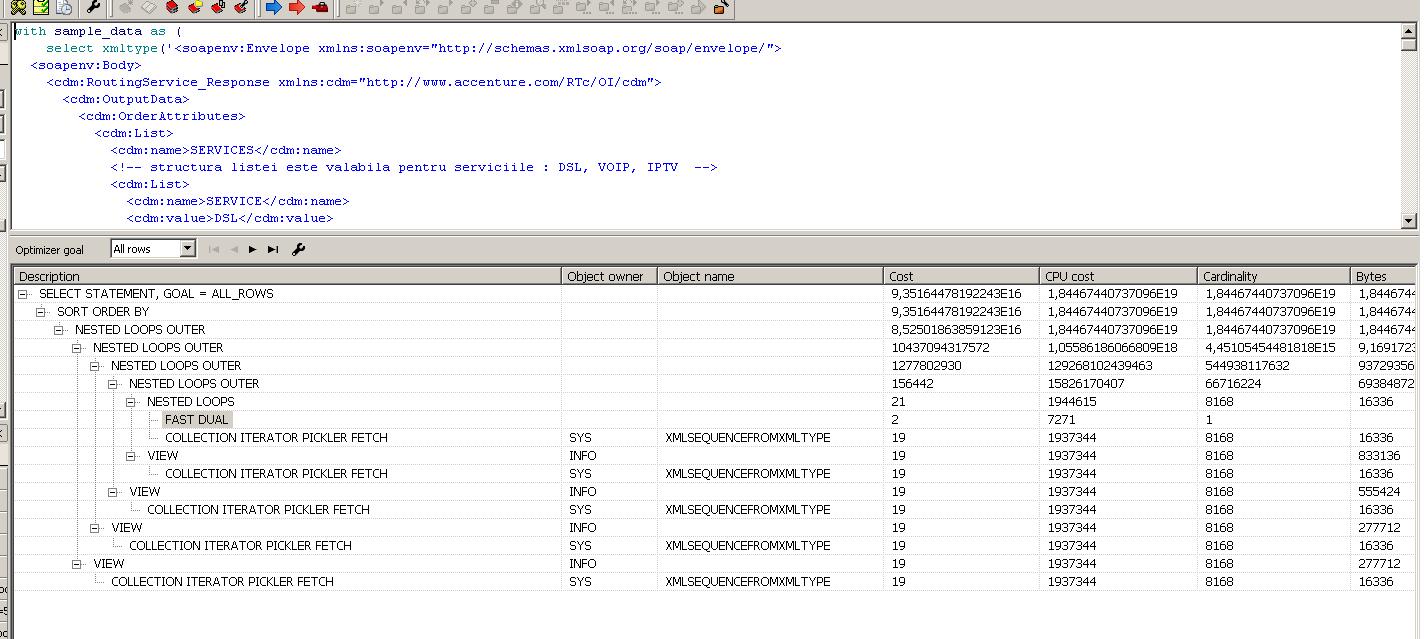
Task: Select the NESTED LOOPS row with cost 21
Action: click(x=191, y=402)
